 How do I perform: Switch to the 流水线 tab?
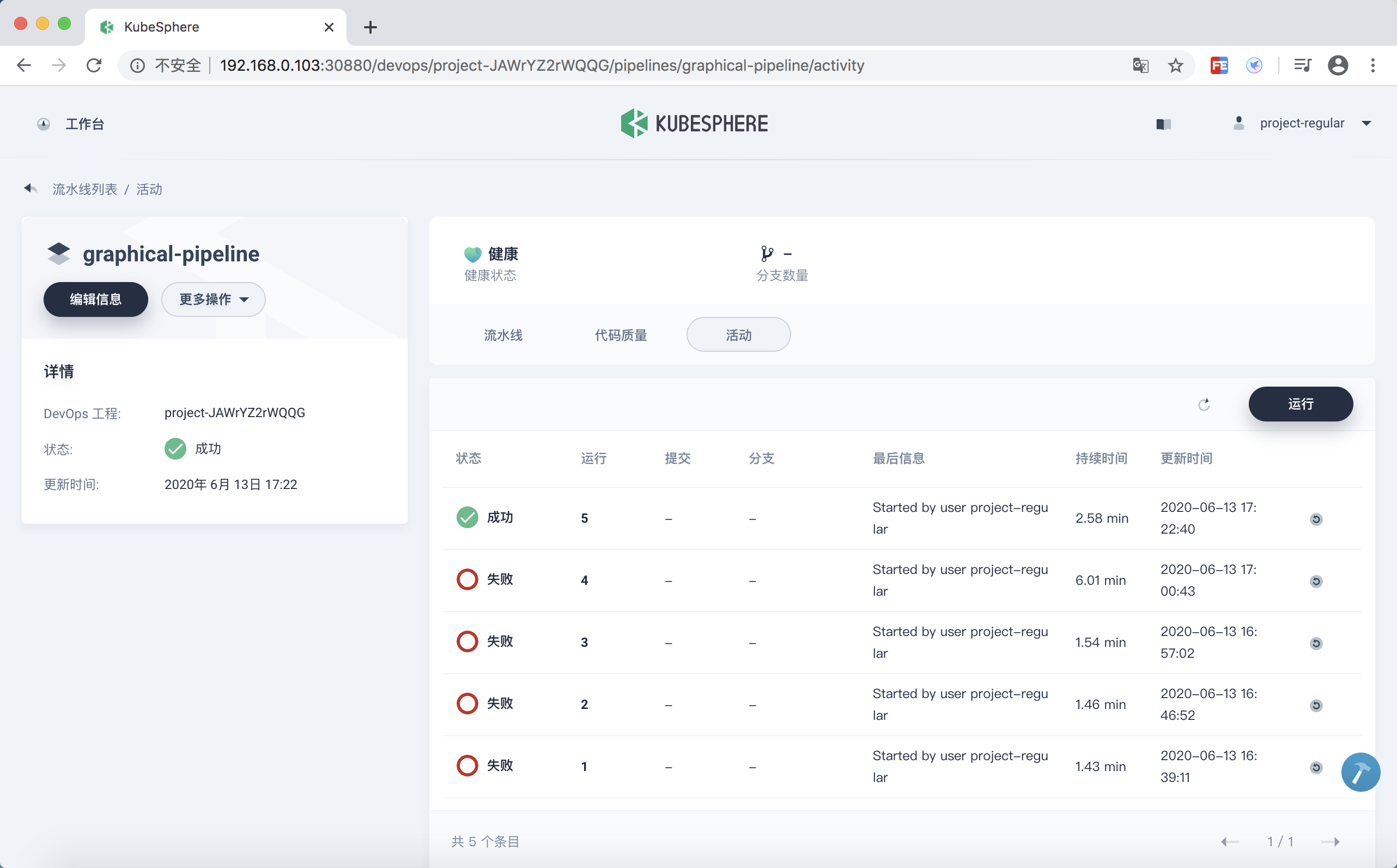[502, 335]
